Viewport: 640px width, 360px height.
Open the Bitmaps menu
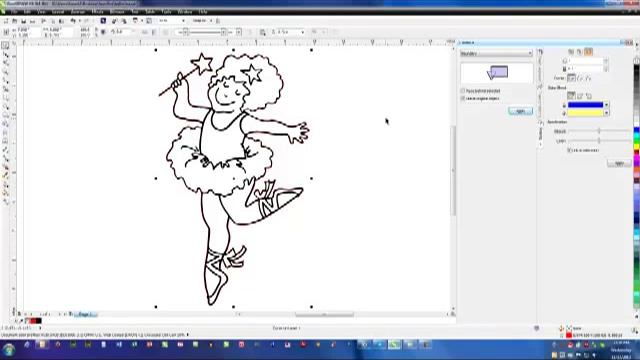pyautogui.click(x=117, y=12)
